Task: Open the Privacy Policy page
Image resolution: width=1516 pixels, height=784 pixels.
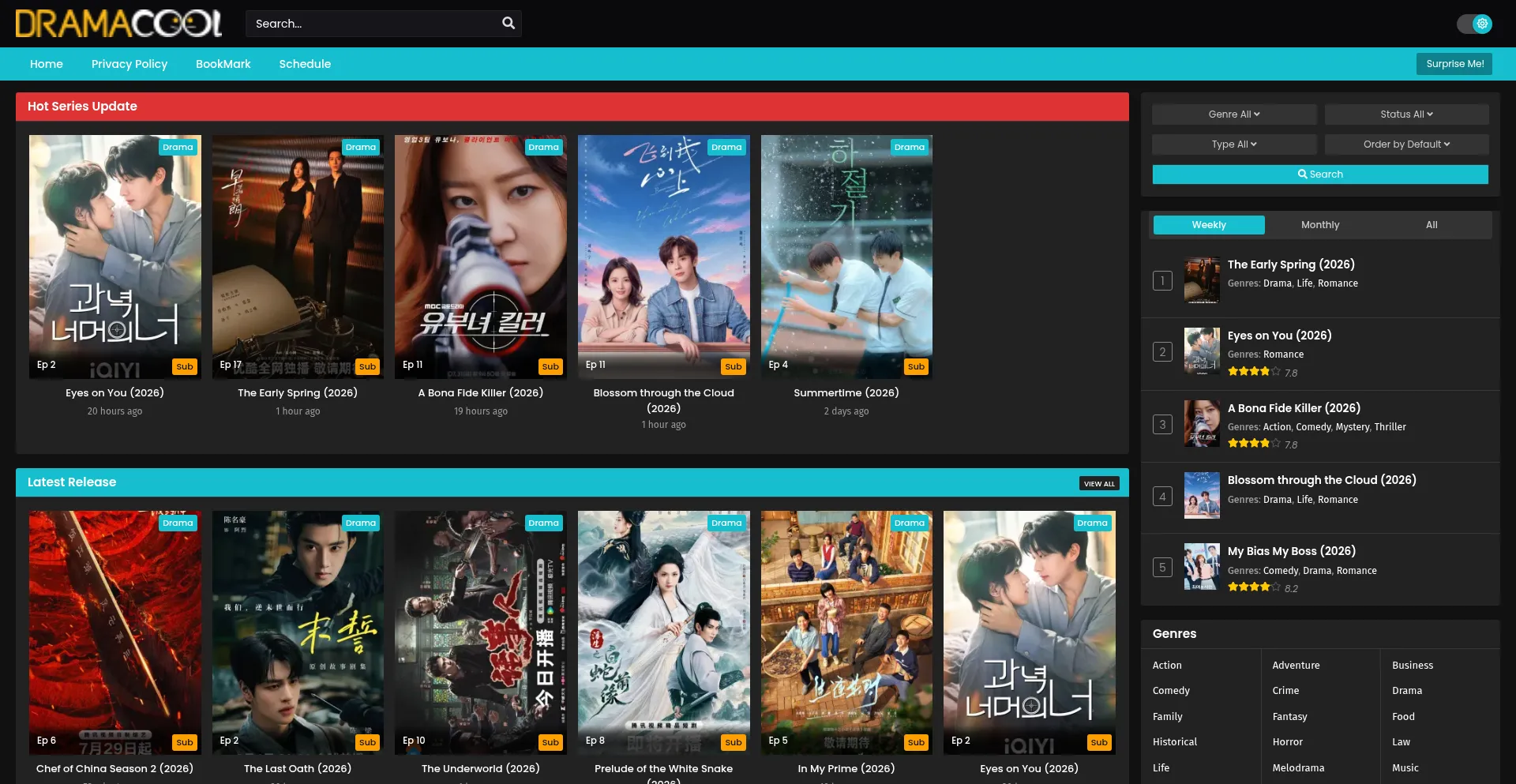Action: click(129, 64)
